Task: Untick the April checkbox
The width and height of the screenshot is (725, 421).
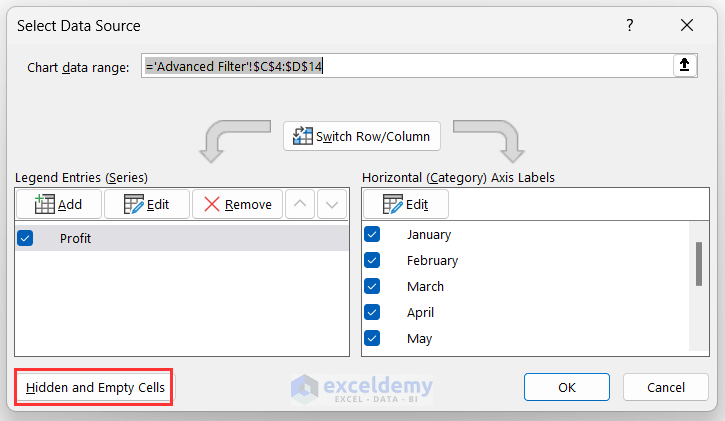Action: tap(372, 312)
